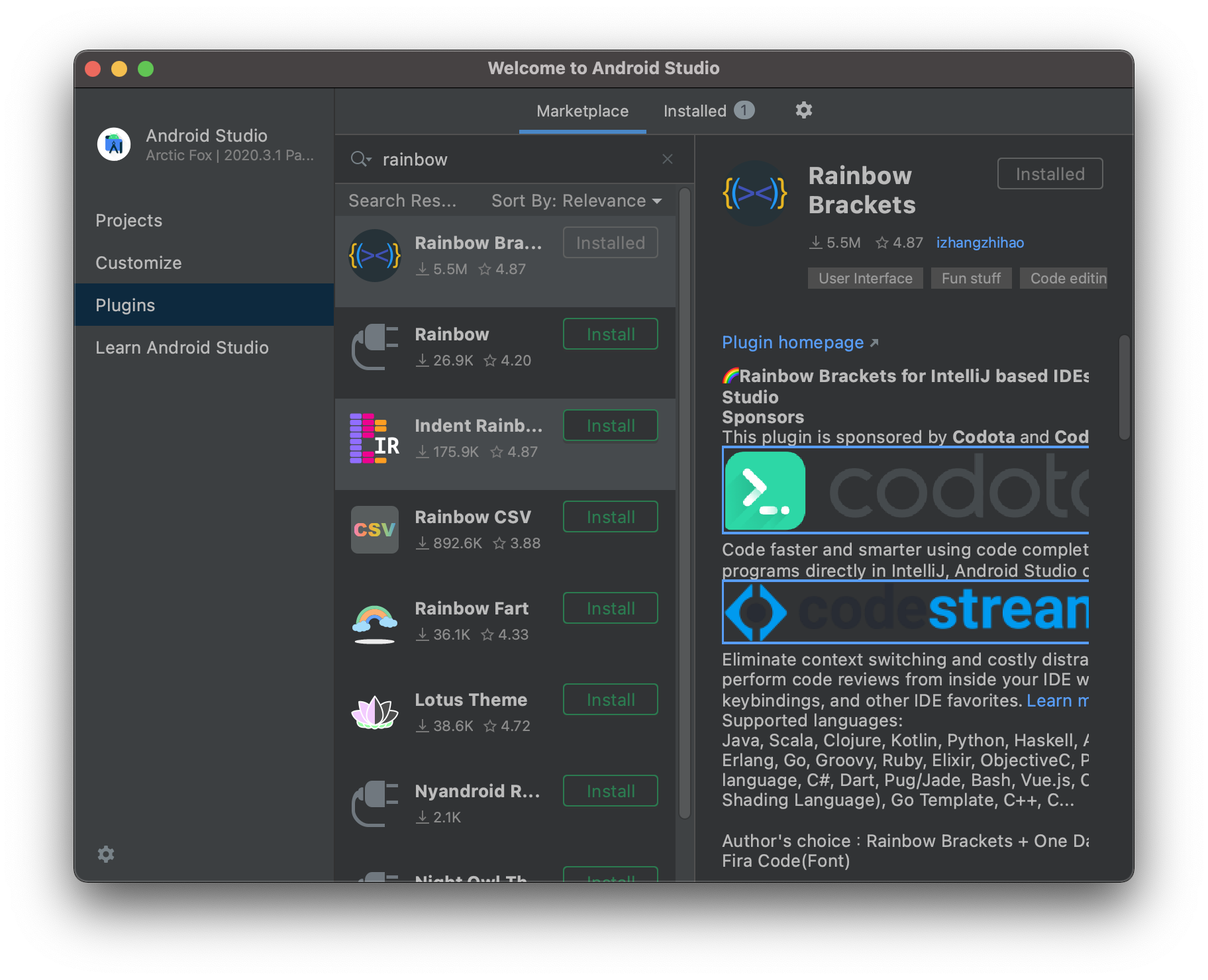This screenshot has width=1208, height=980.
Task: Install the Indent Rainbow plugin
Action: pos(611,425)
